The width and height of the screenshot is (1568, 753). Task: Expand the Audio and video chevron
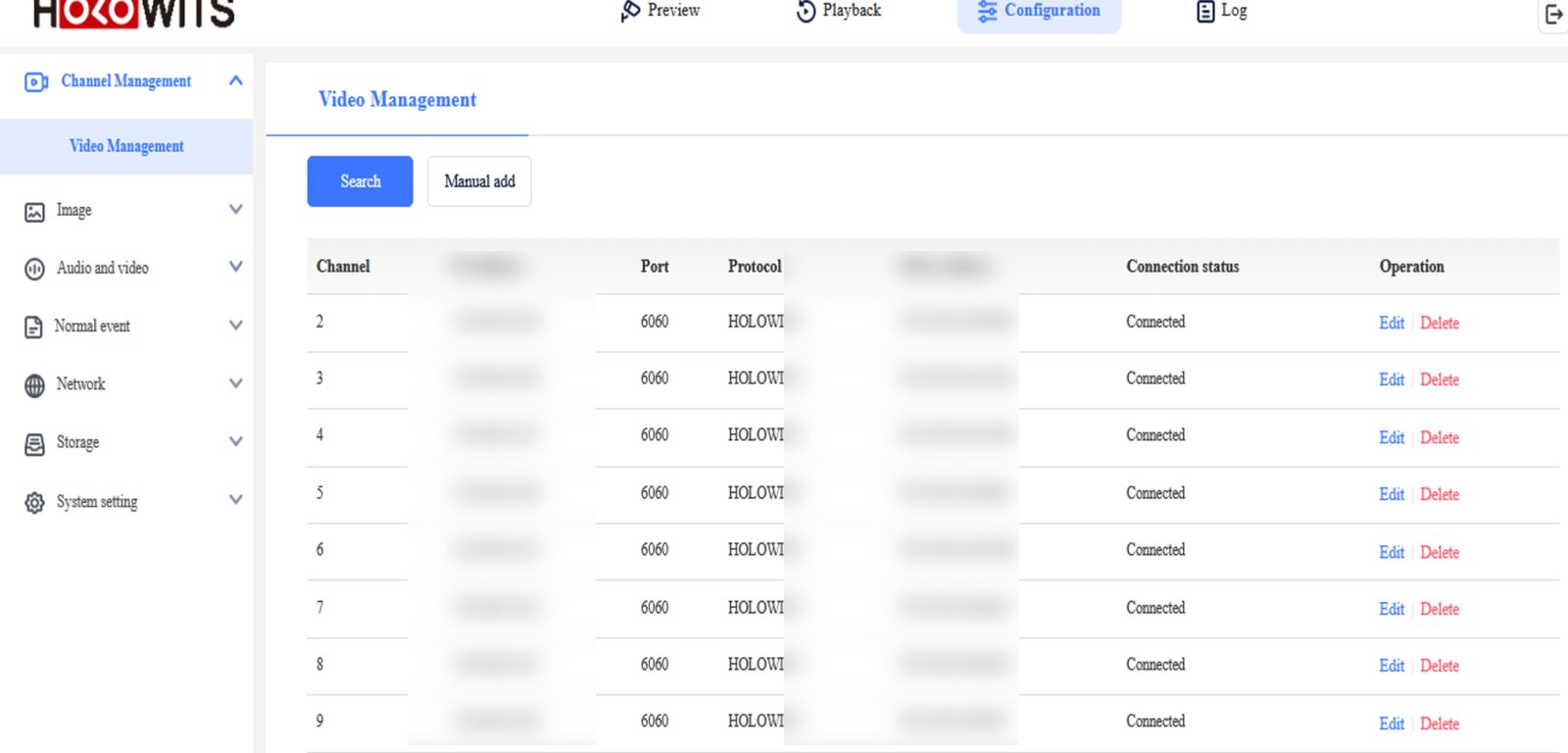[235, 267]
